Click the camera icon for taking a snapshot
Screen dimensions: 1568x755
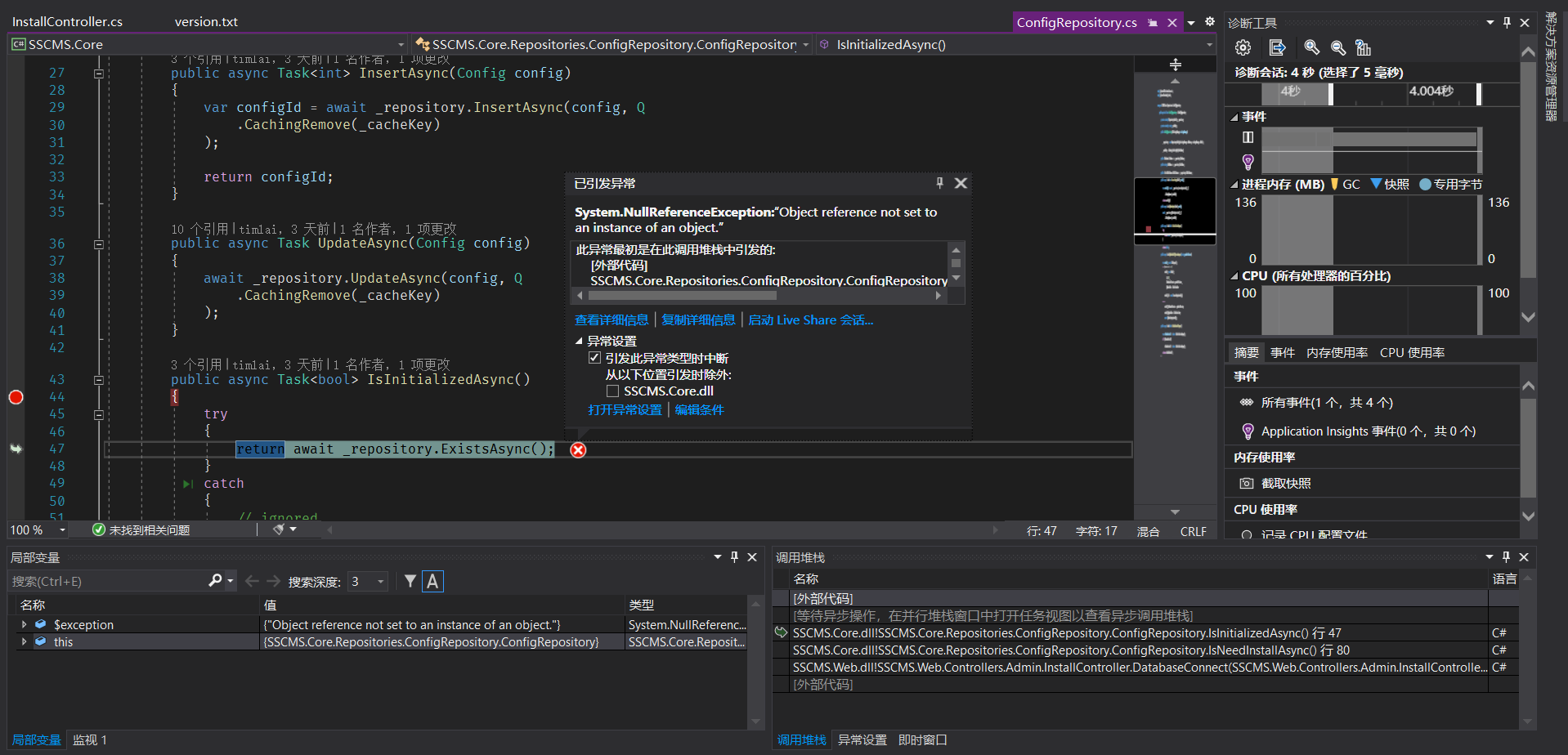coord(1246,483)
